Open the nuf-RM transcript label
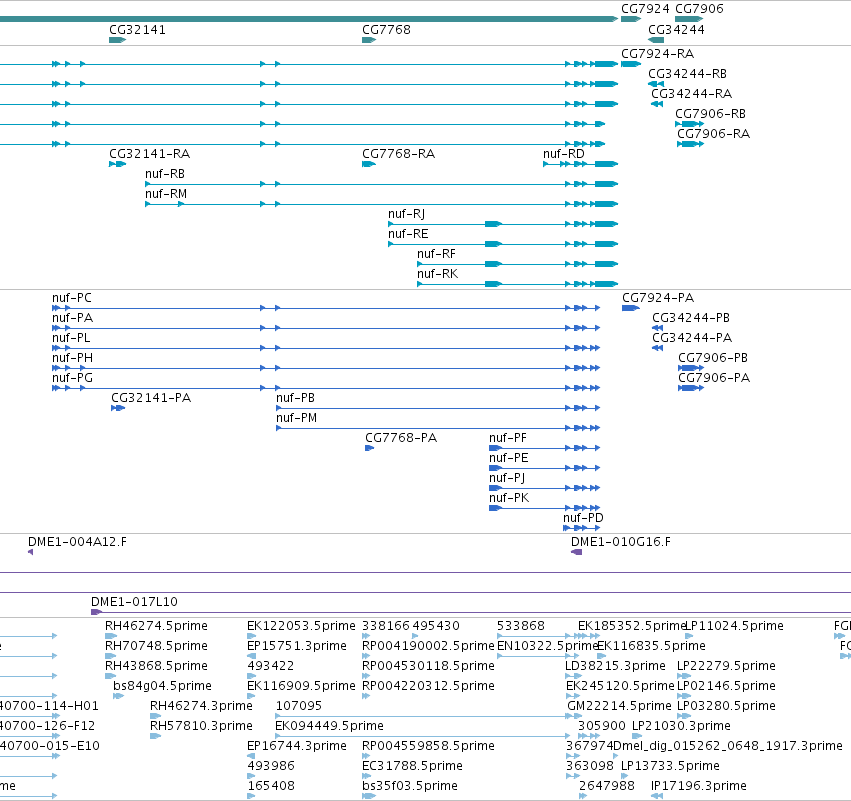 pos(166,194)
